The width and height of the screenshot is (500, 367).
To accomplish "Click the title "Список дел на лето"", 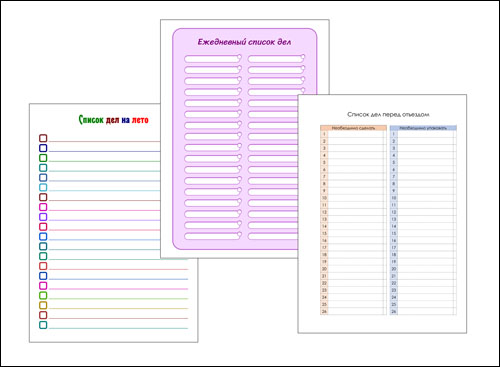I will pyautogui.click(x=113, y=120).
